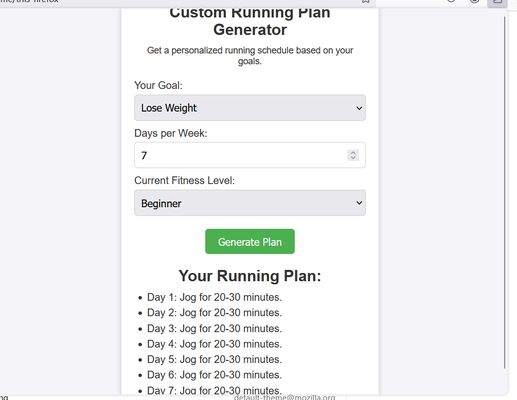Screen dimensions: 517x400
Task: Click the Generate Plan button
Action: (250, 241)
